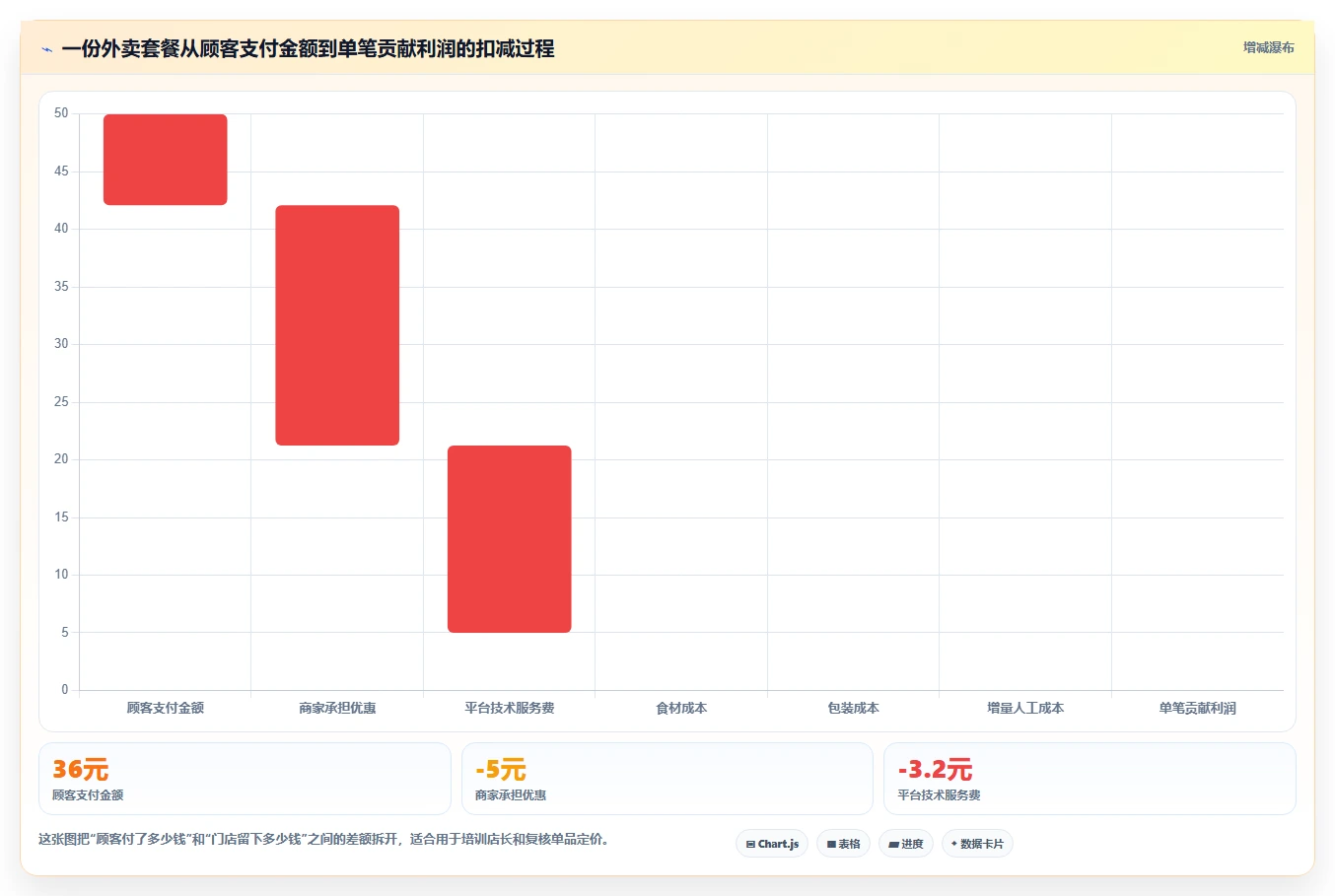
Task: Click the lightning icon before the chart title
Action: (46, 49)
